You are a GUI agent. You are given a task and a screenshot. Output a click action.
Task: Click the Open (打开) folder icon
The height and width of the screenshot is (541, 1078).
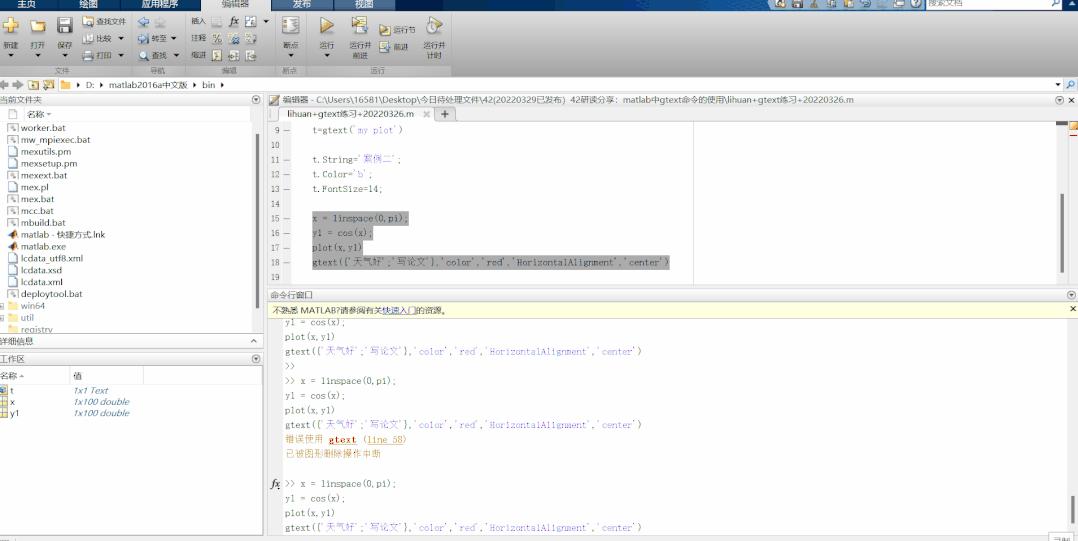point(37,26)
